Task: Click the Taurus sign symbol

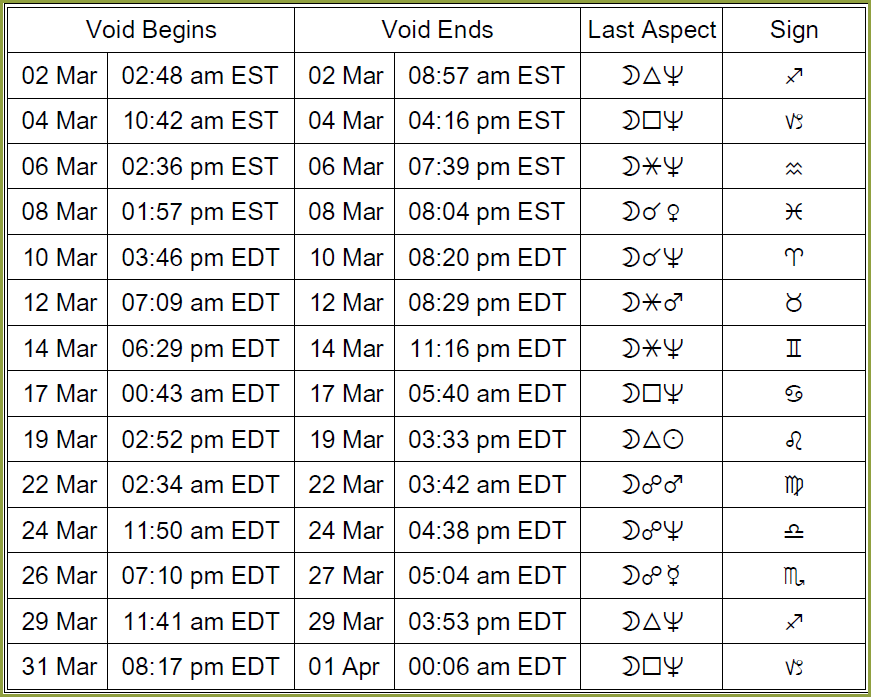Action: (x=794, y=303)
